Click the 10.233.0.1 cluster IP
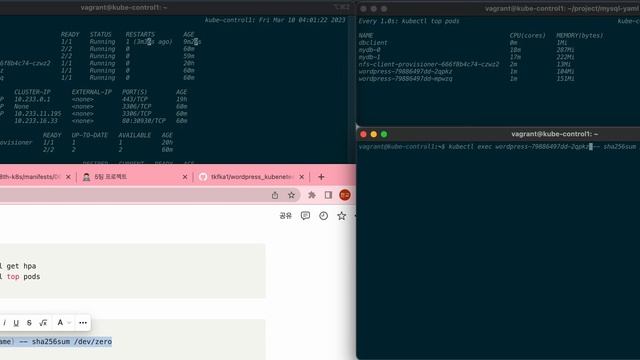The height and width of the screenshot is (360, 640). (x=32, y=99)
